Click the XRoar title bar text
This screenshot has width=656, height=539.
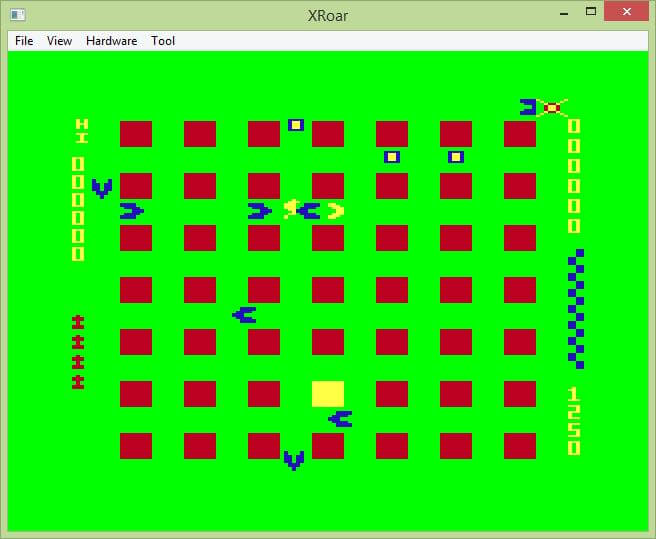coord(328,16)
